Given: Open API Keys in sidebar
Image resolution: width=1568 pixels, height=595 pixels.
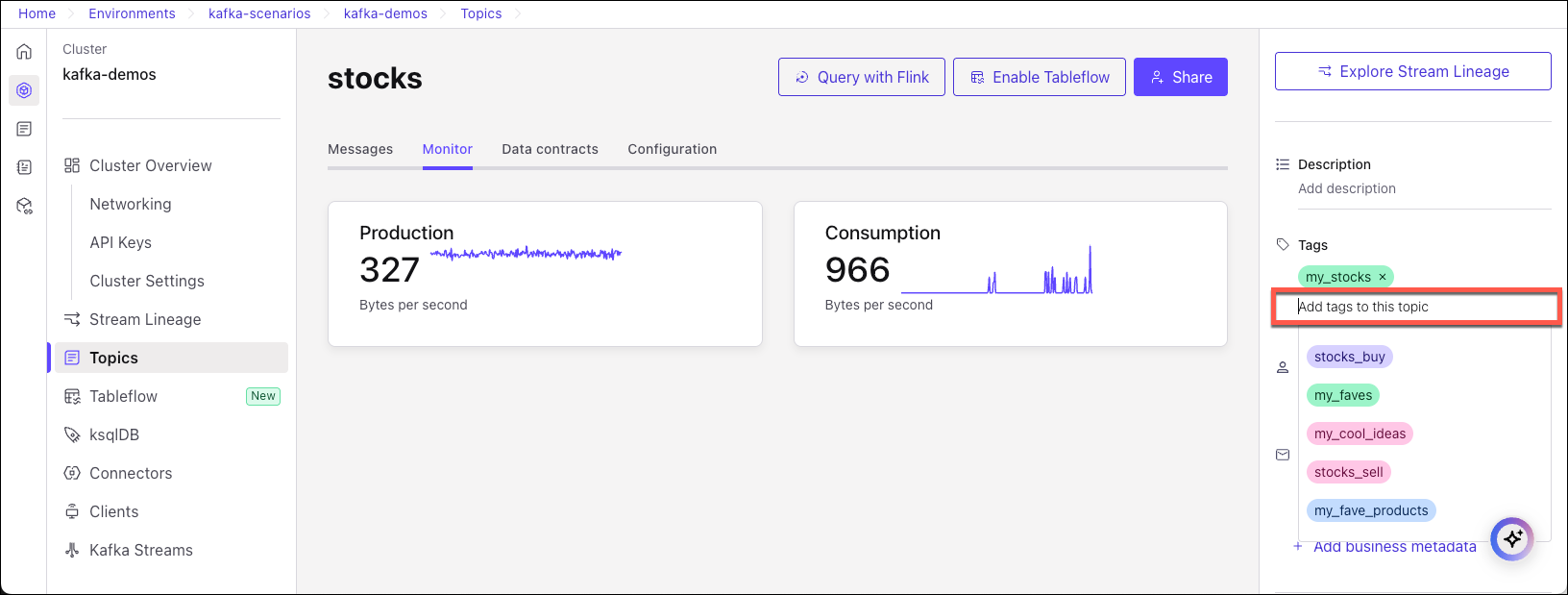Looking at the screenshot, I should click(x=121, y=242).
